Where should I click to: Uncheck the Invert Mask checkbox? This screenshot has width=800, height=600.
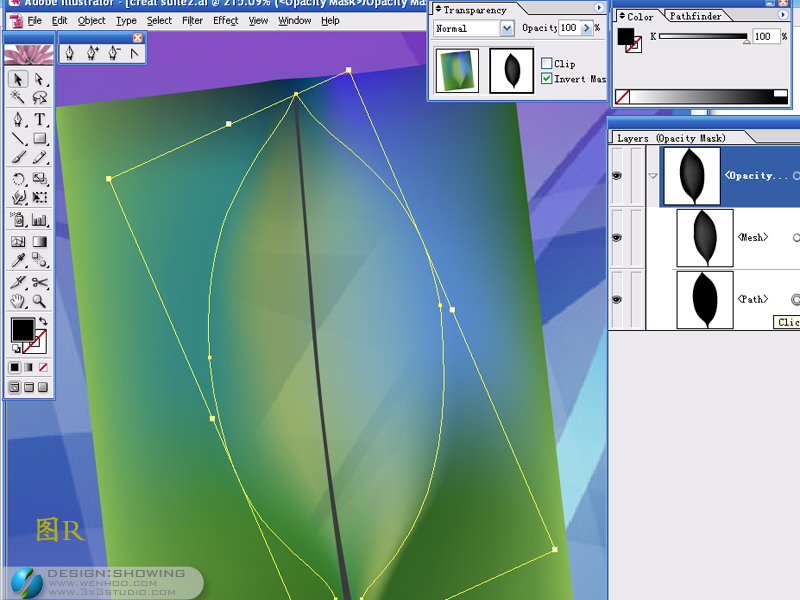(546, 79)
